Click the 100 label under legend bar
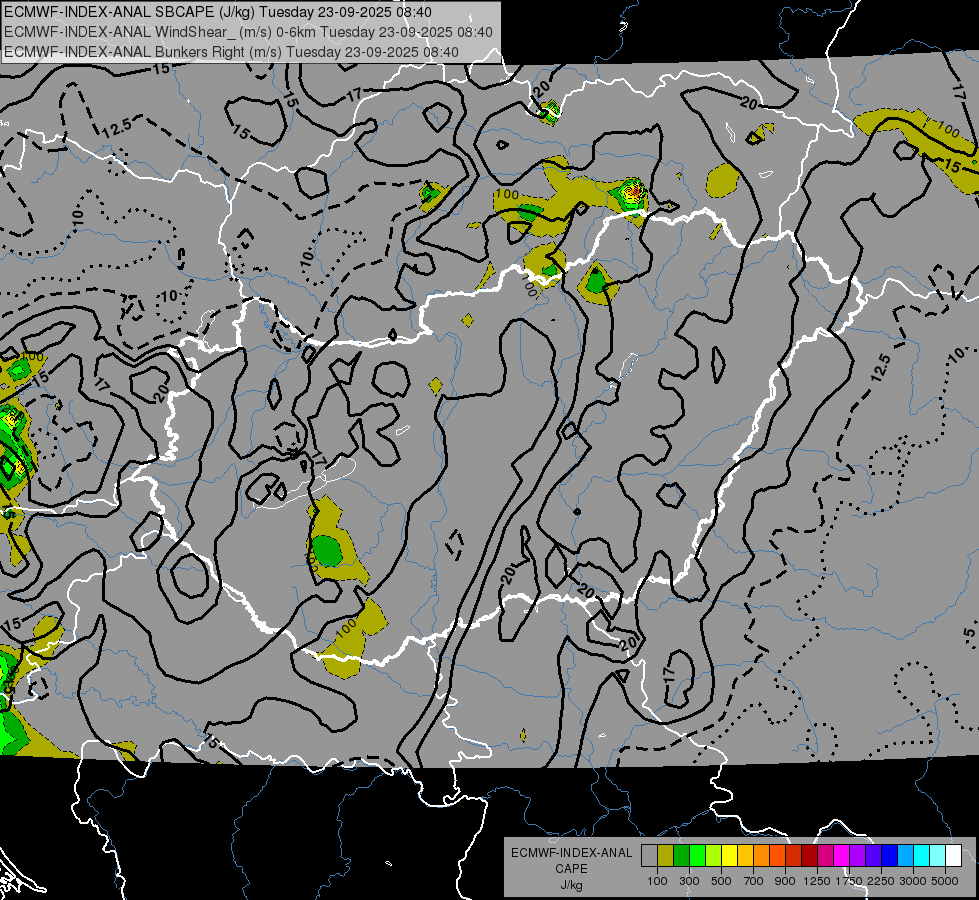 tap(657, 881)
